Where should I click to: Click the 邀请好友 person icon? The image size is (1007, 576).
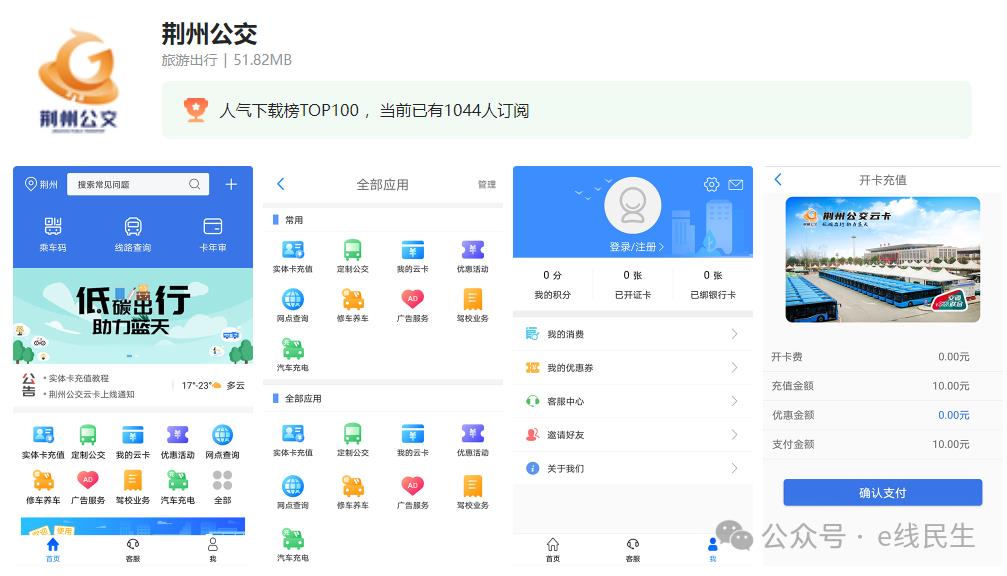[x=532, y=435]
